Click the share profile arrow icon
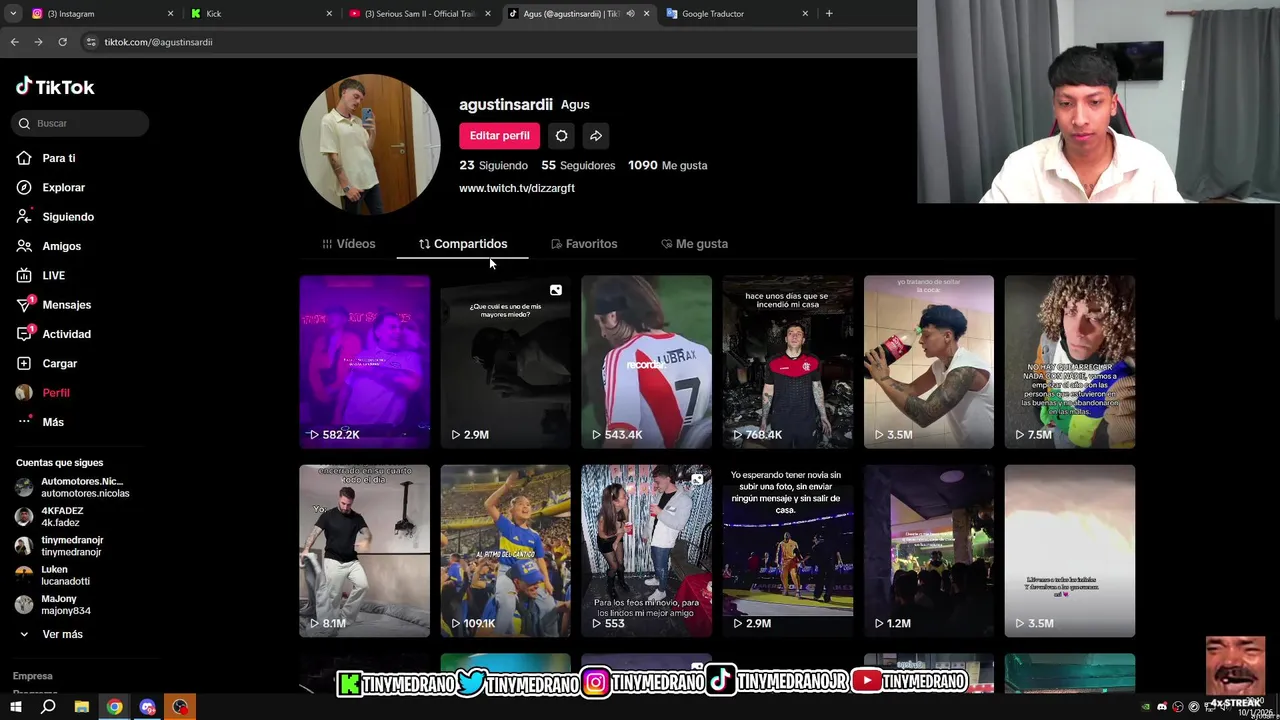This screenshot has height=720, width=1280. pyautogui.click(x=596, y=136)
